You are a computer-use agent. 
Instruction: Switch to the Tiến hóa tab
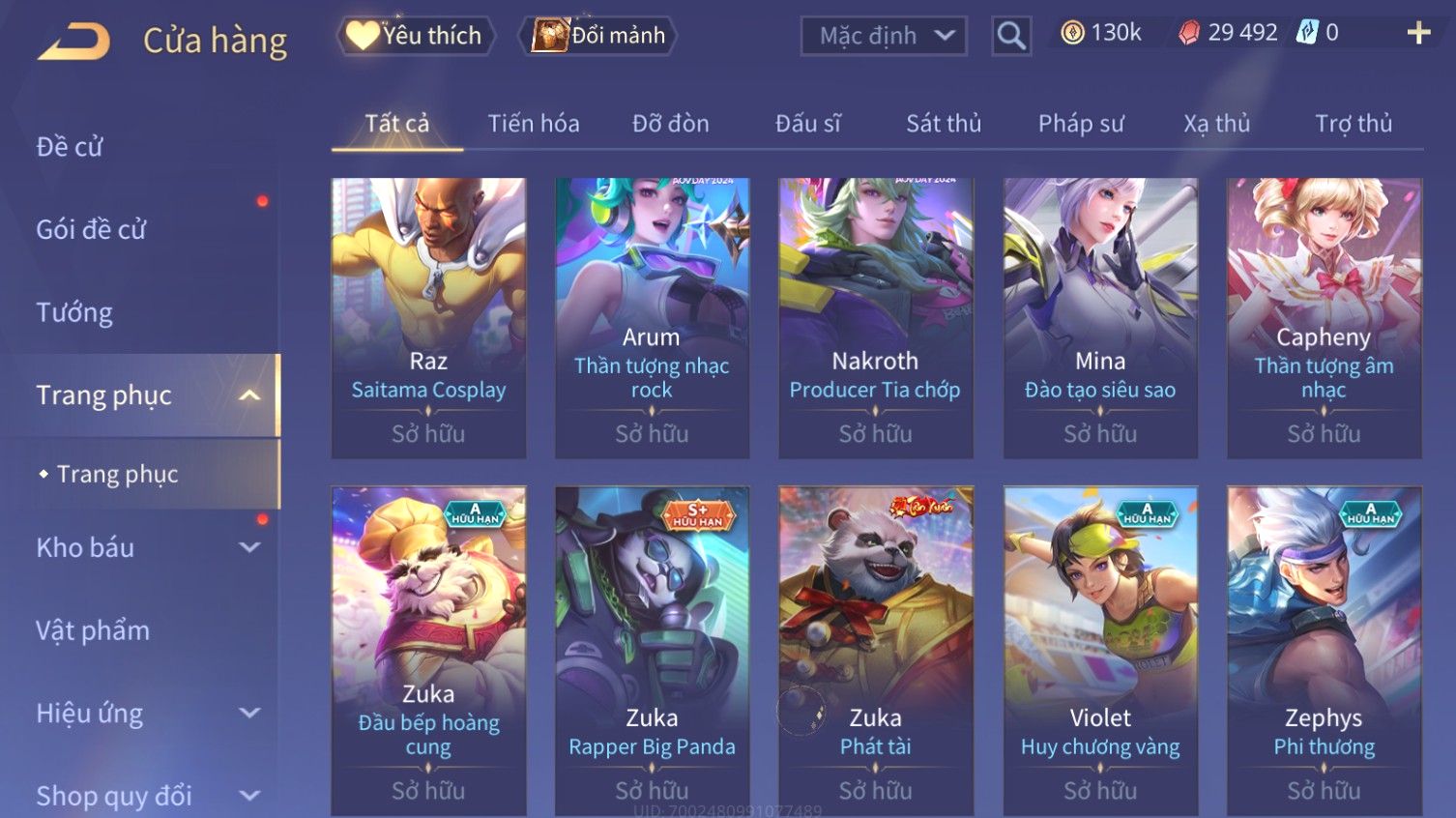tap(534, 124)
